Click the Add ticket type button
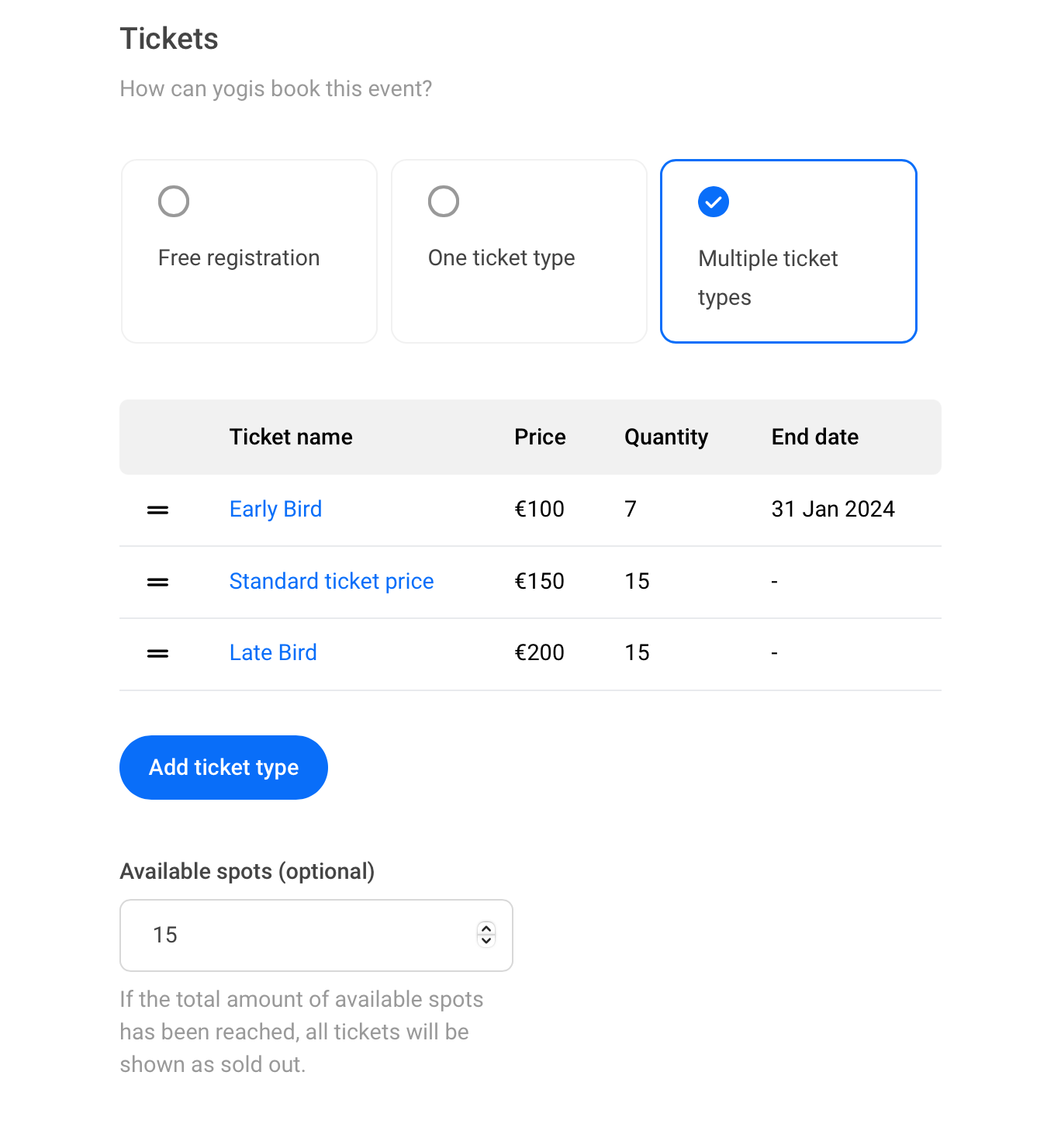This screenshot has width=1061, height=1148. [x=223, y=767]
